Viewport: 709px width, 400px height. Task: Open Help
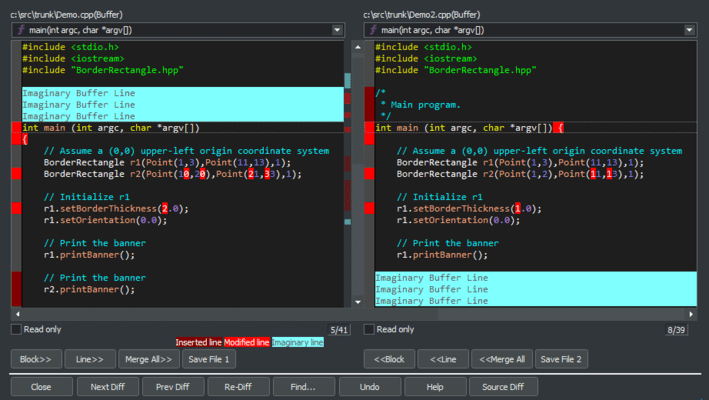tap(435, 387)
